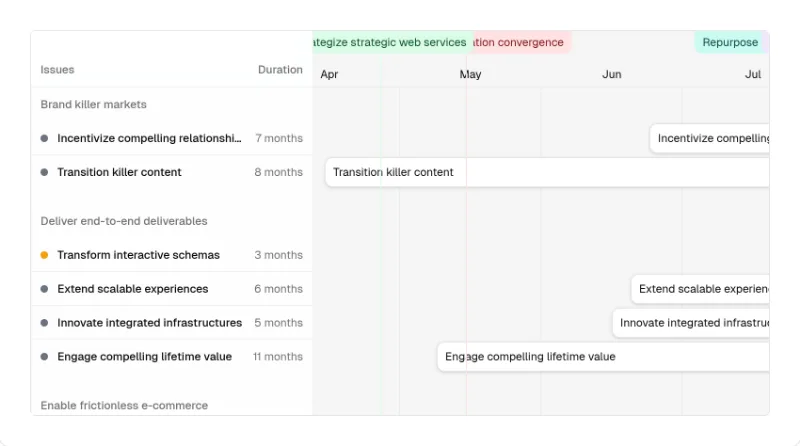Click the orange status dot for Transform interactive schemas
Screen dimensions: 800x446
(44, 255)
